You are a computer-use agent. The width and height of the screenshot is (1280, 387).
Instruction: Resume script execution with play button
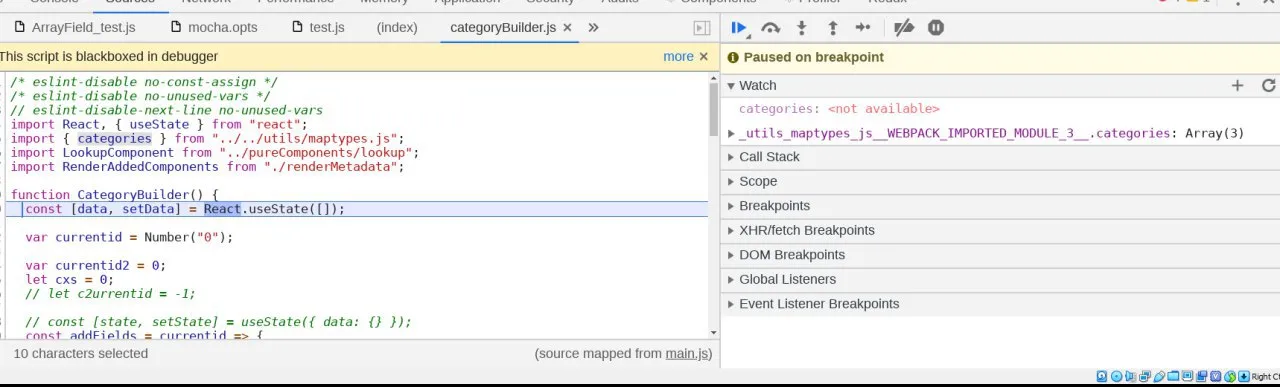(x=739, y=28)
